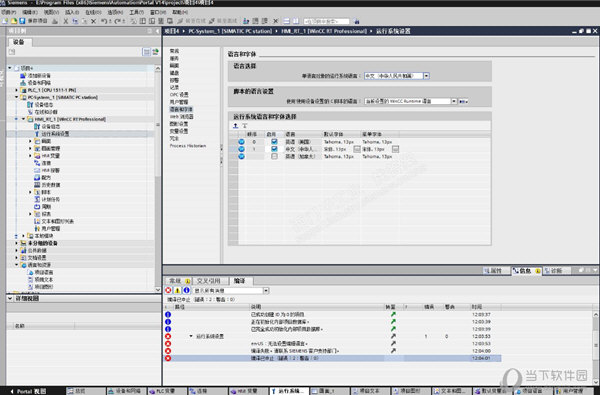This screenshot has height=395, width=600.
Task: Select the 编译 tab
Action: [x=241, y=281]
